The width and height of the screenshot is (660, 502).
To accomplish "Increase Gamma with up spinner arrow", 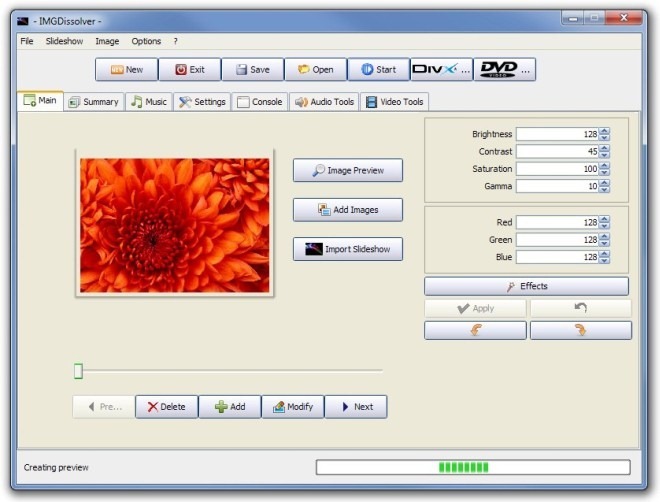I will pyautogui.click(x=604, y=183).
